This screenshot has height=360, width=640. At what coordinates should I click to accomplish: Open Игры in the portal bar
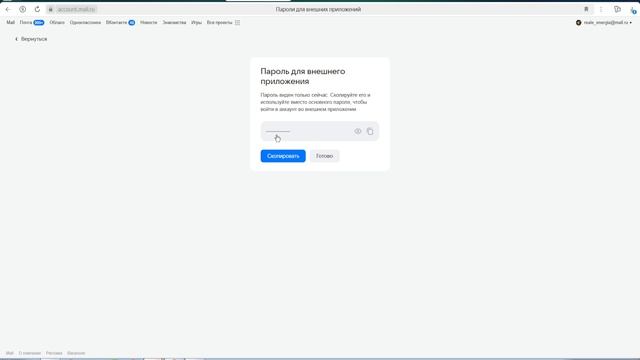pos(196,22)
